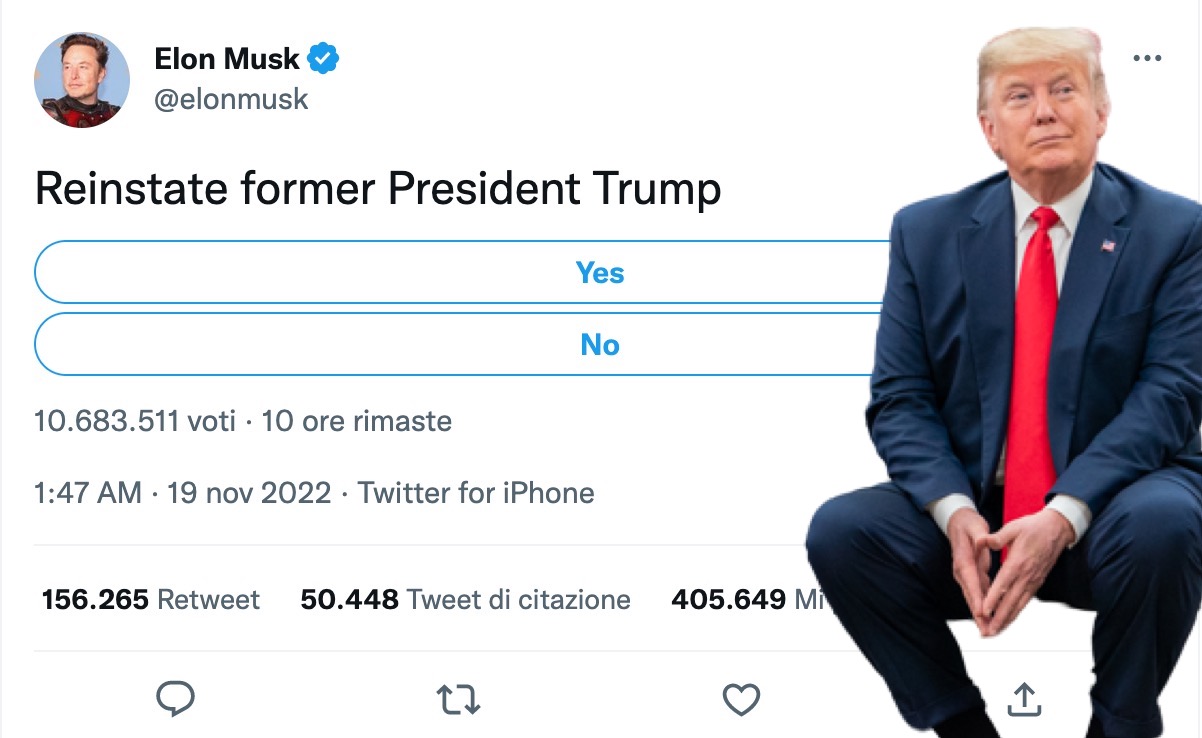Click the @elonmusk handle
Screen dimensions: 1202x738
pyautogui.click(x=231, y=99)
